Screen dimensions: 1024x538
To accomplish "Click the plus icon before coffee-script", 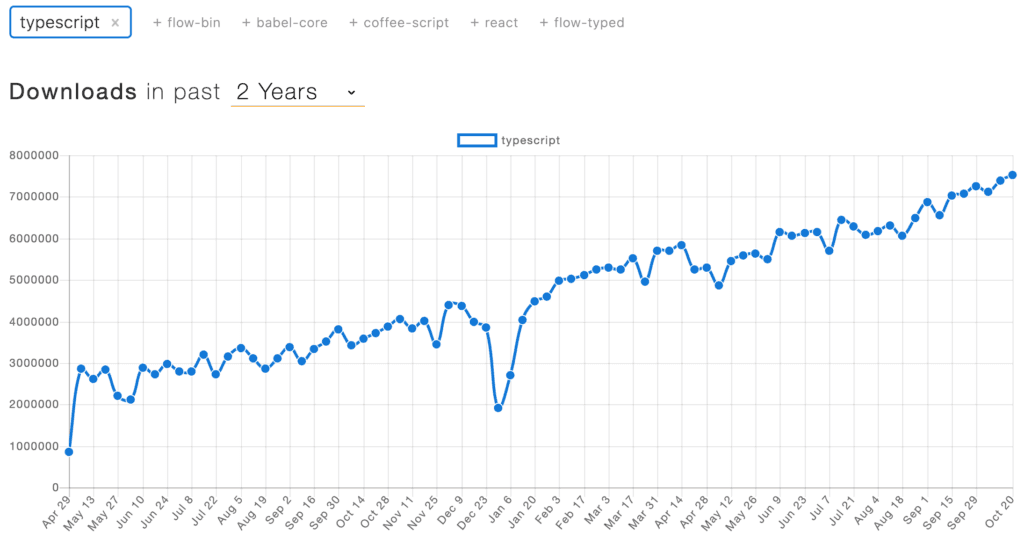I will coord(353,23).
